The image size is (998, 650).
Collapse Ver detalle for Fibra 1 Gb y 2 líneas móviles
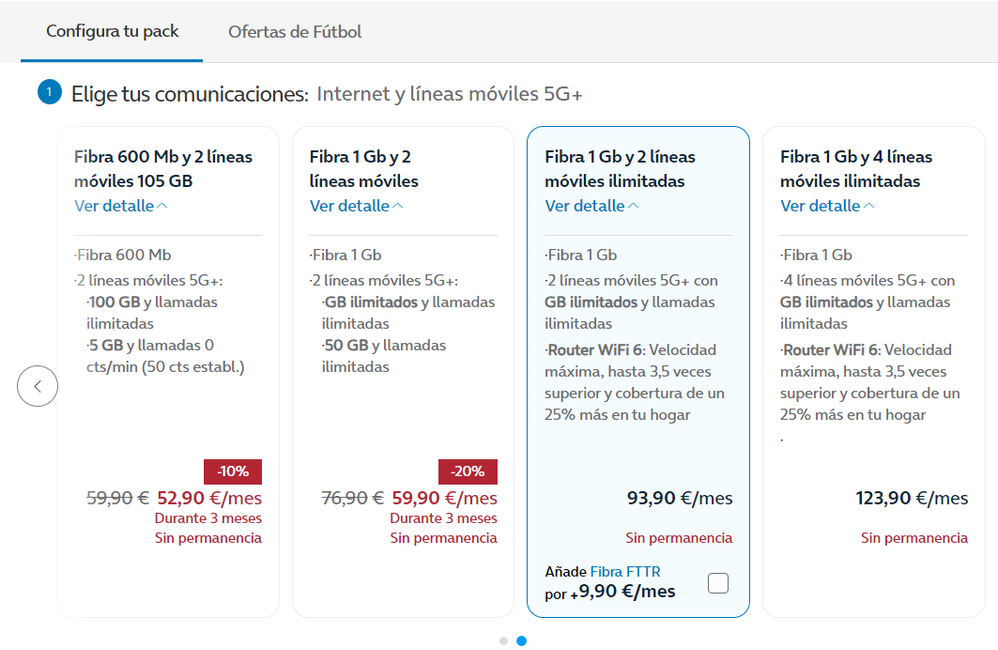[x=356, y=206]
